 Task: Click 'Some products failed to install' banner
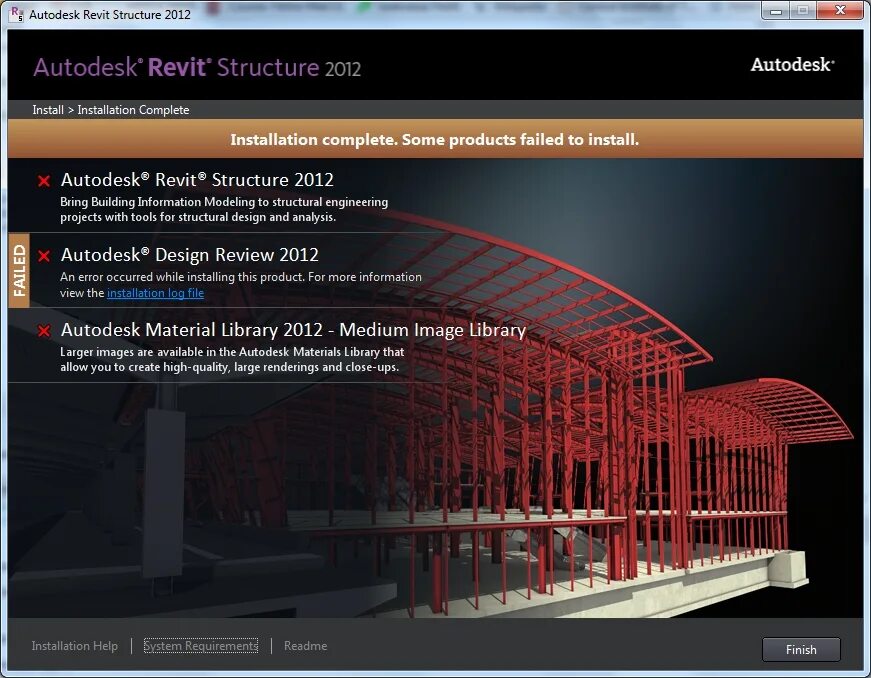click(x=435, y=139)
